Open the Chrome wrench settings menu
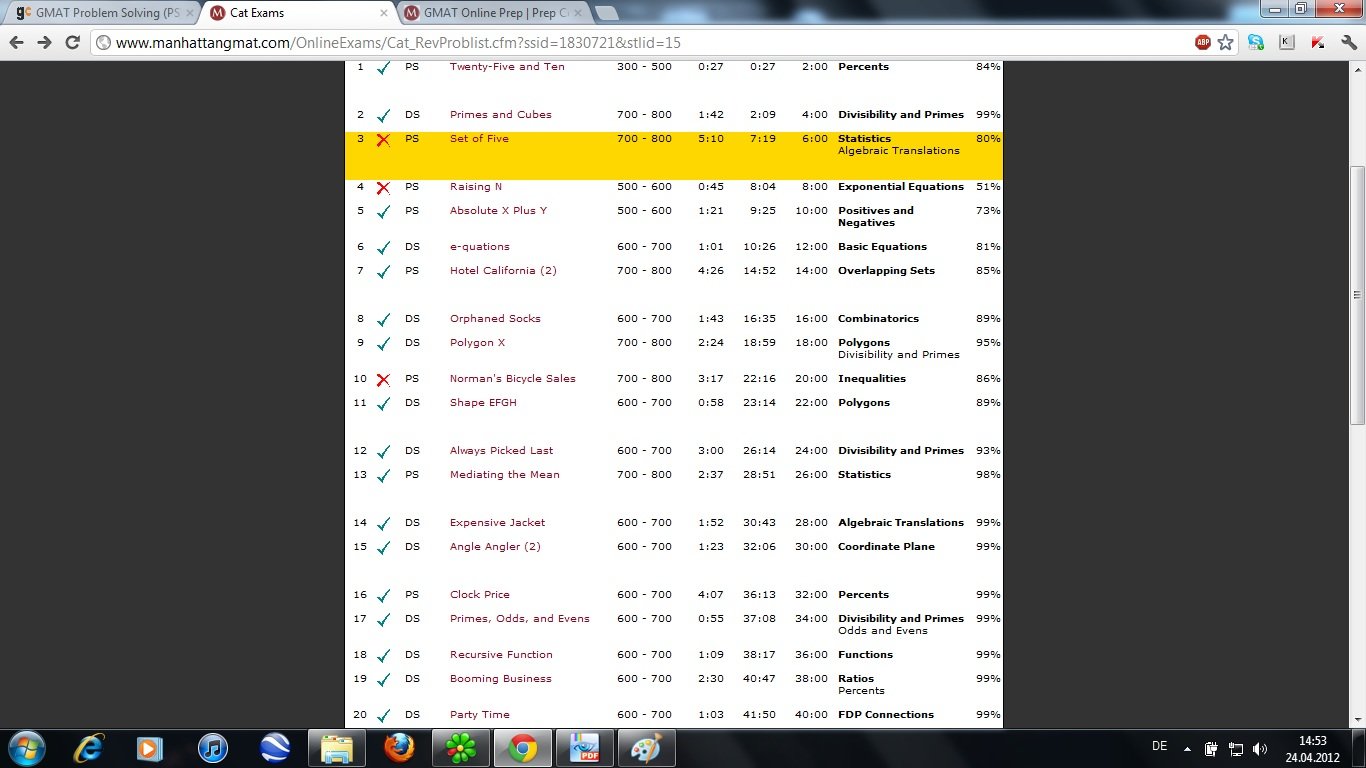Image resolution: width=1366 pixels, height=768 pixels. [x=1347, y=42]
